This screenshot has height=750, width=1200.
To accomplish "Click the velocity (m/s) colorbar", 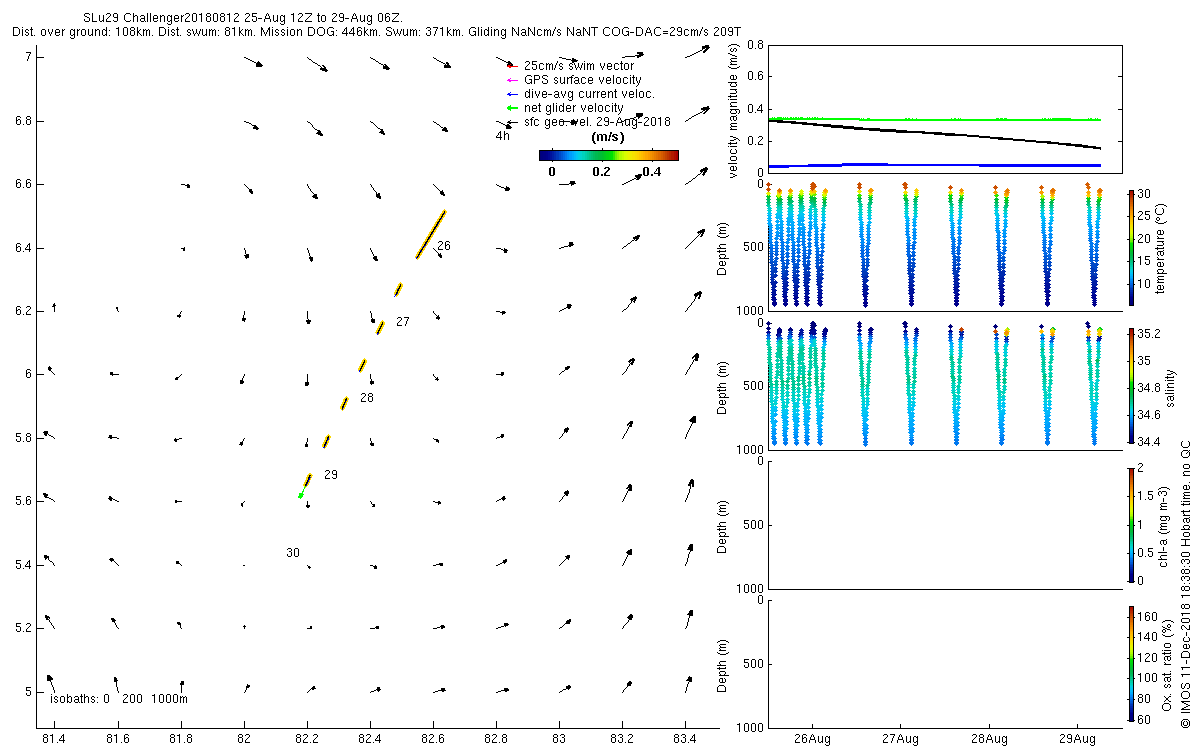I will pos(608,155).
